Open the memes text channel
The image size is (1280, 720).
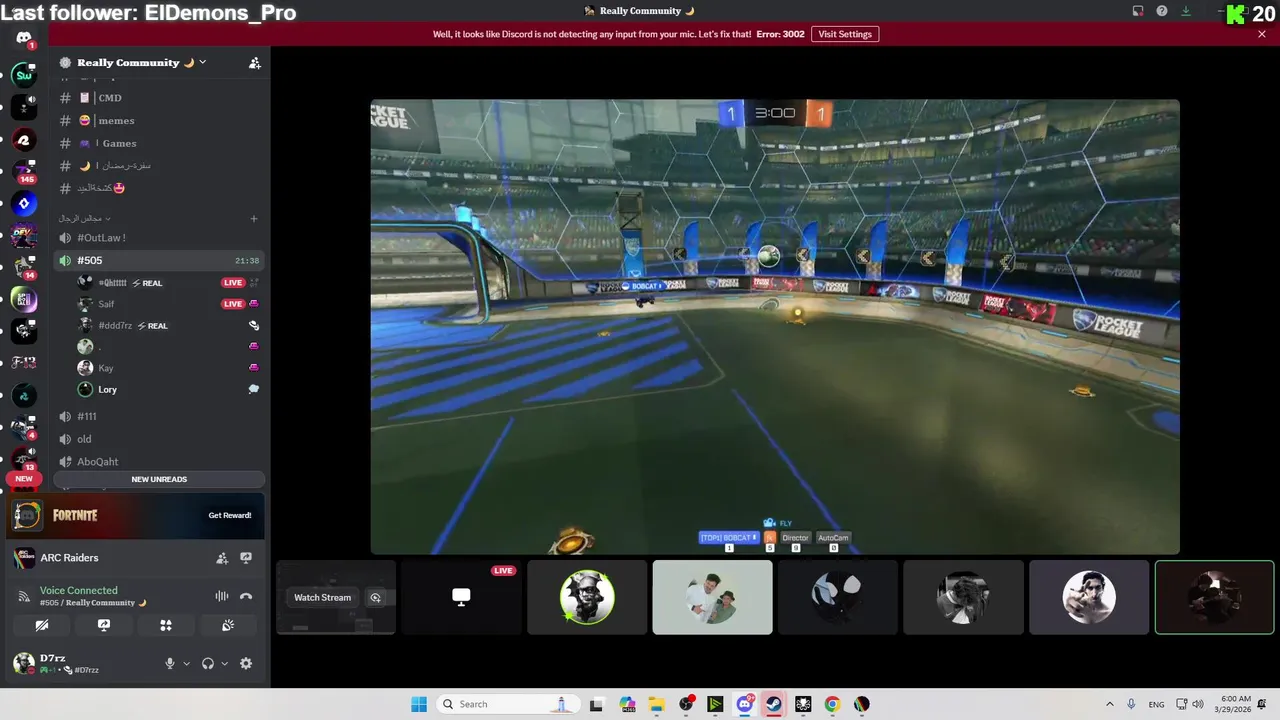(x=159, y=121)
